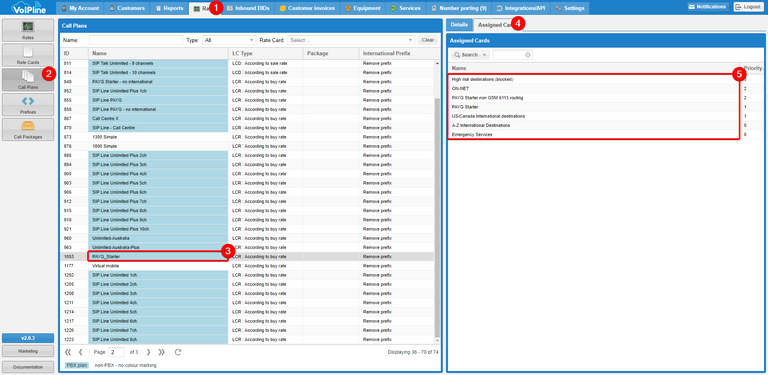Select the 1300 Simple plan
The image size is (768, 375).
pos(246,137)
